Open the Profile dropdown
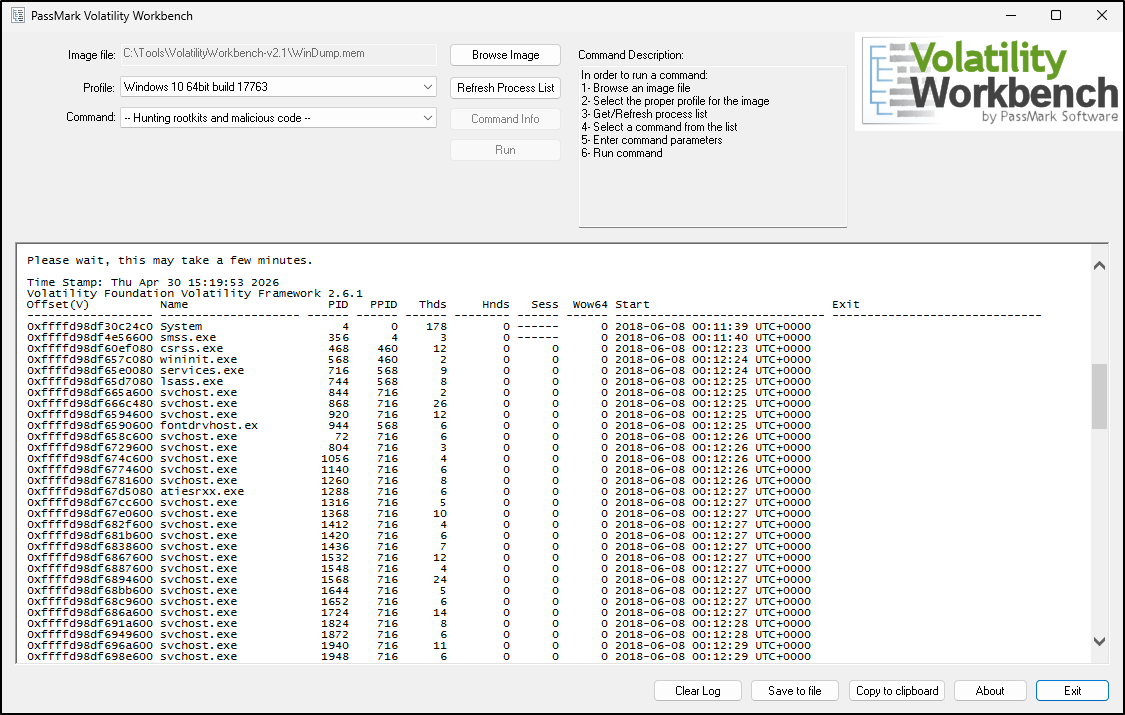 tap(278, 87)
